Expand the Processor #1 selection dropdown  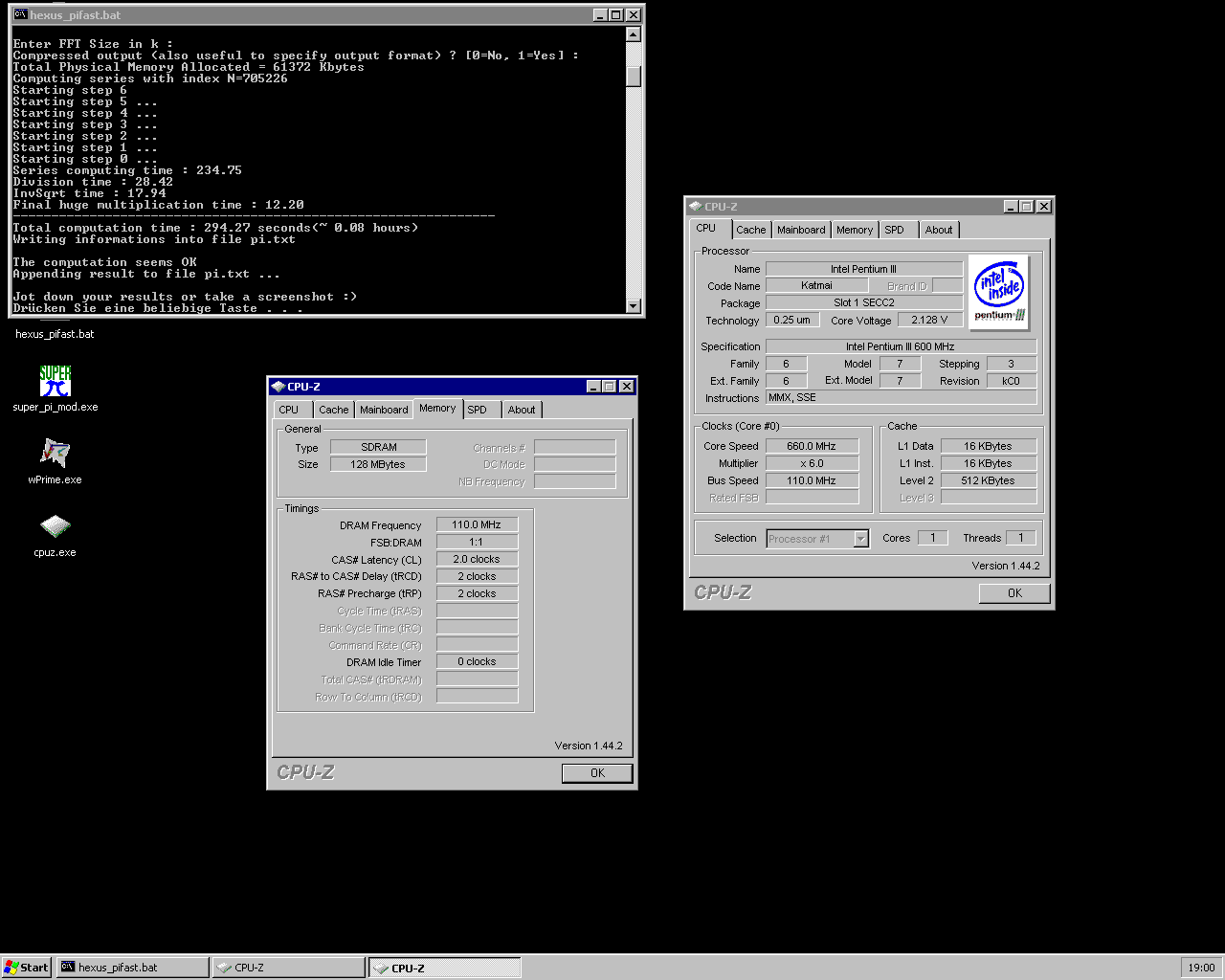coord(860,539)
